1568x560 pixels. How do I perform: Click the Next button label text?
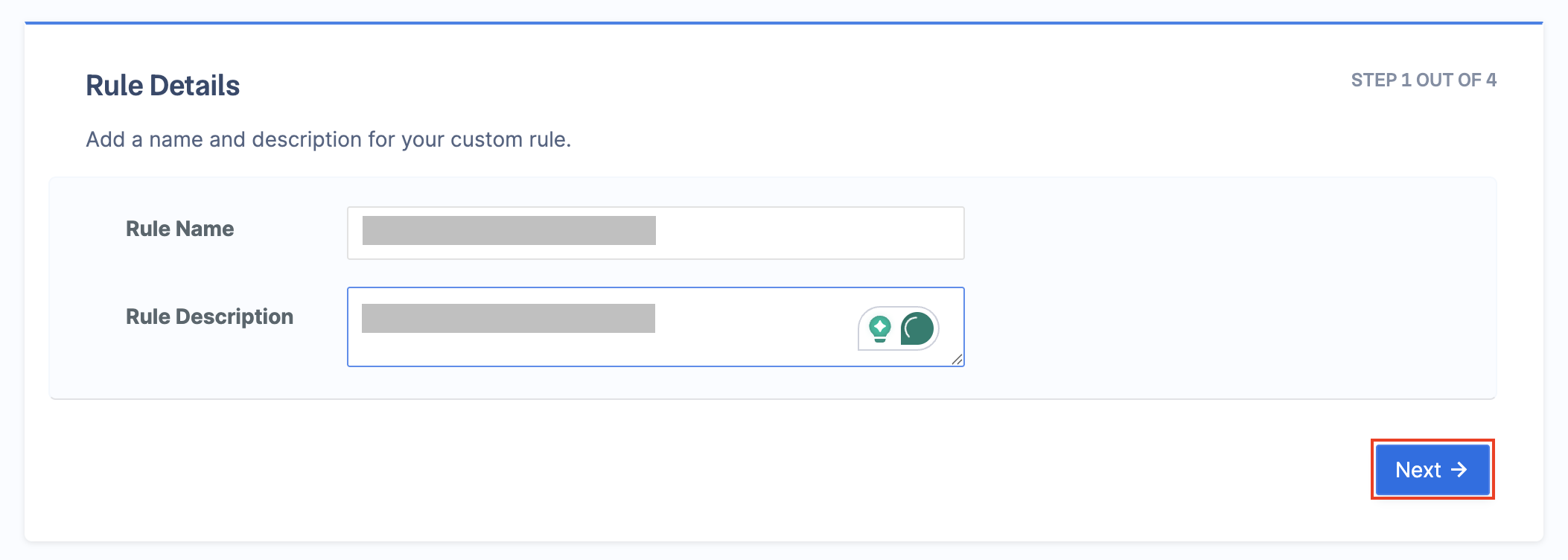tap(1418, 470)
